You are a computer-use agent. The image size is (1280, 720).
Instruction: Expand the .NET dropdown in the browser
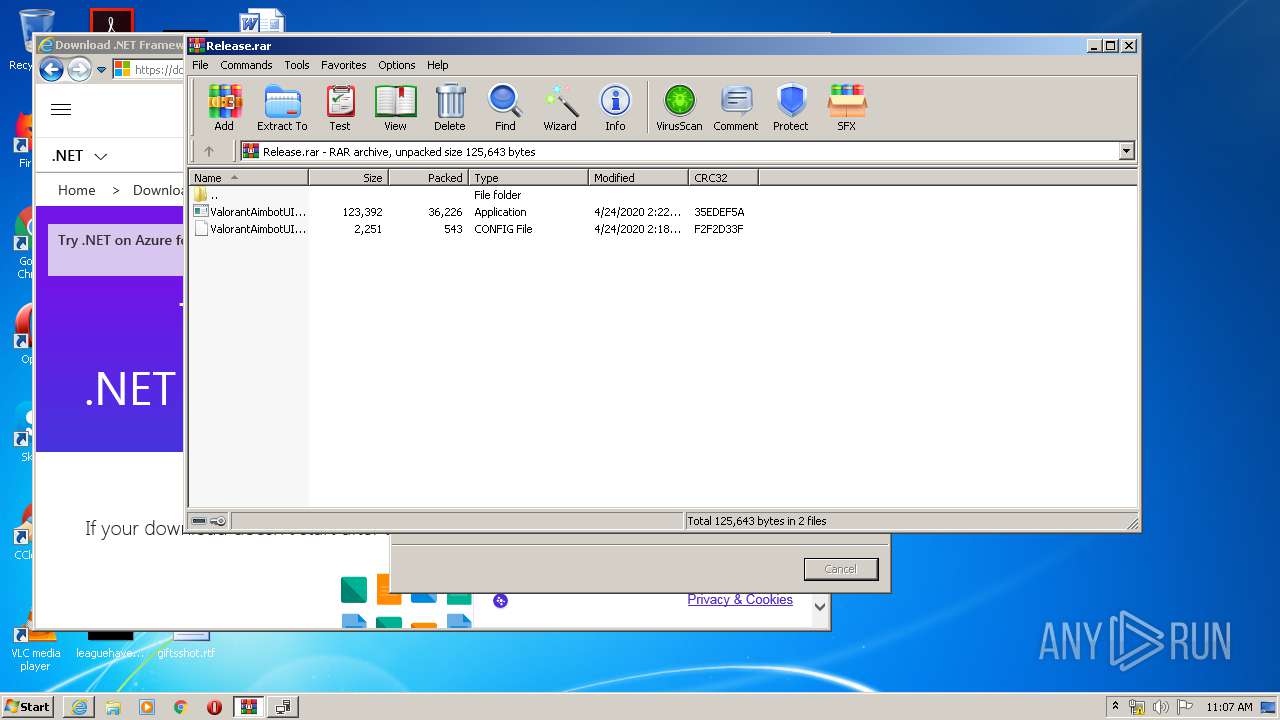point(79,156)
